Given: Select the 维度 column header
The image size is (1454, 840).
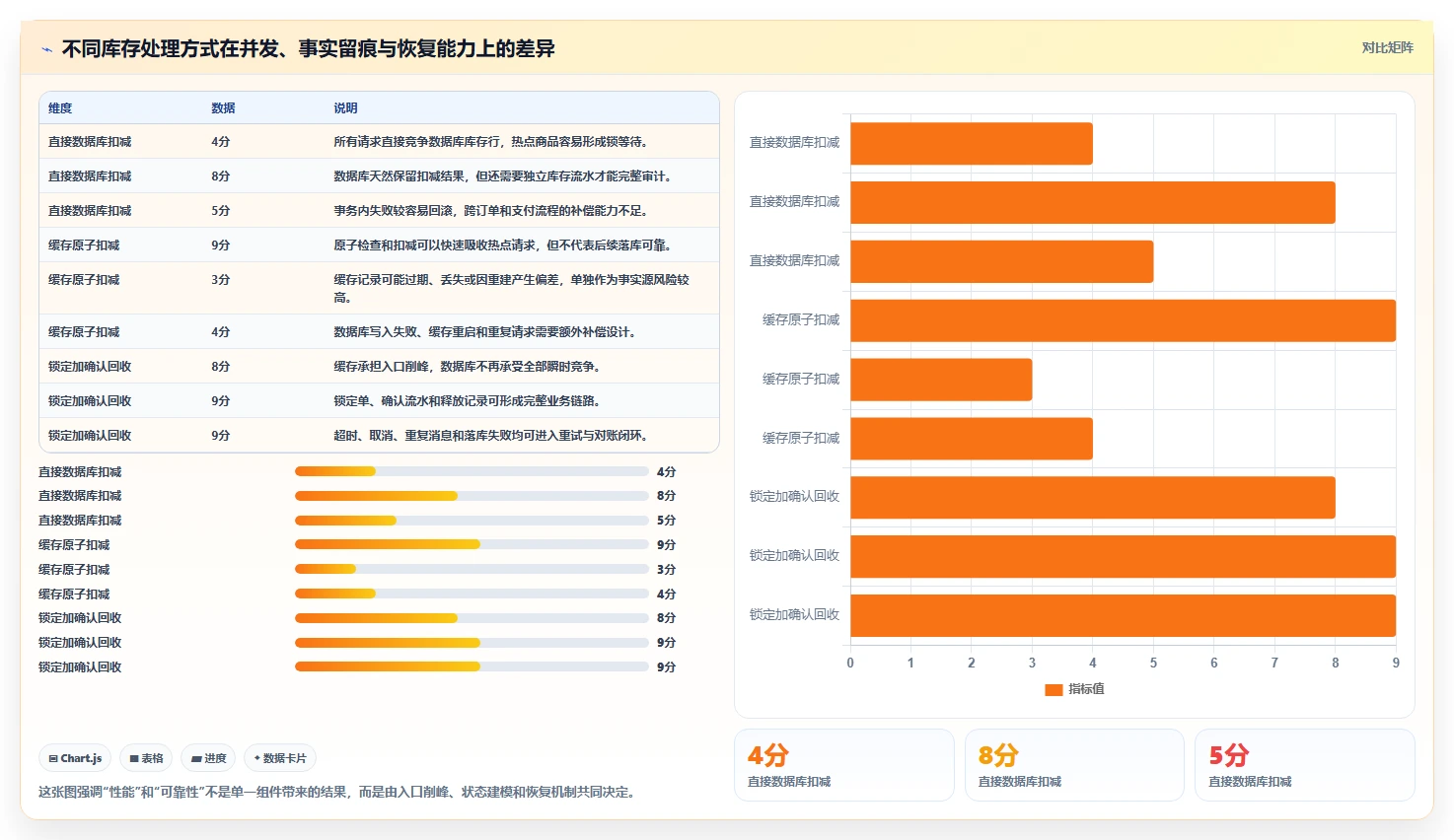Looking at the screenshot, I should (60, 108).
